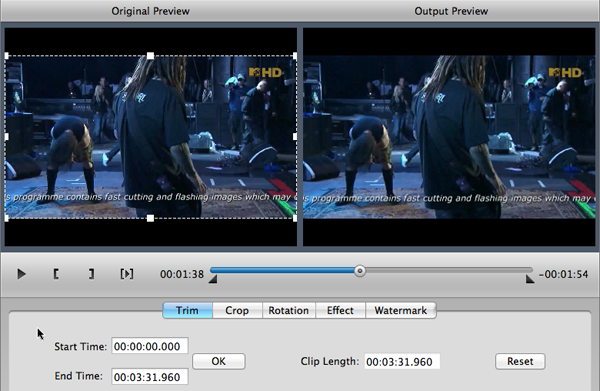
Task: Click the bottom-right crop corner handle
Action: pyautogui.click(x=295, y=218)
